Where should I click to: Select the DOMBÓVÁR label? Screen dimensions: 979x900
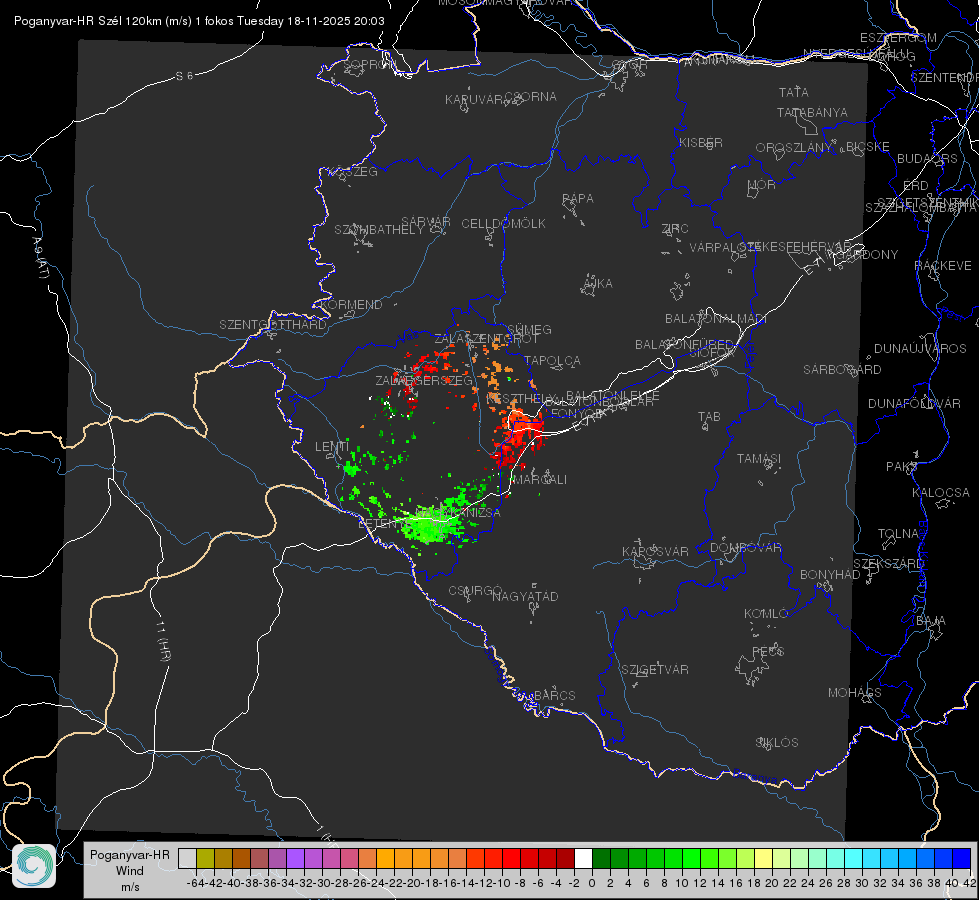coord(745,548)
